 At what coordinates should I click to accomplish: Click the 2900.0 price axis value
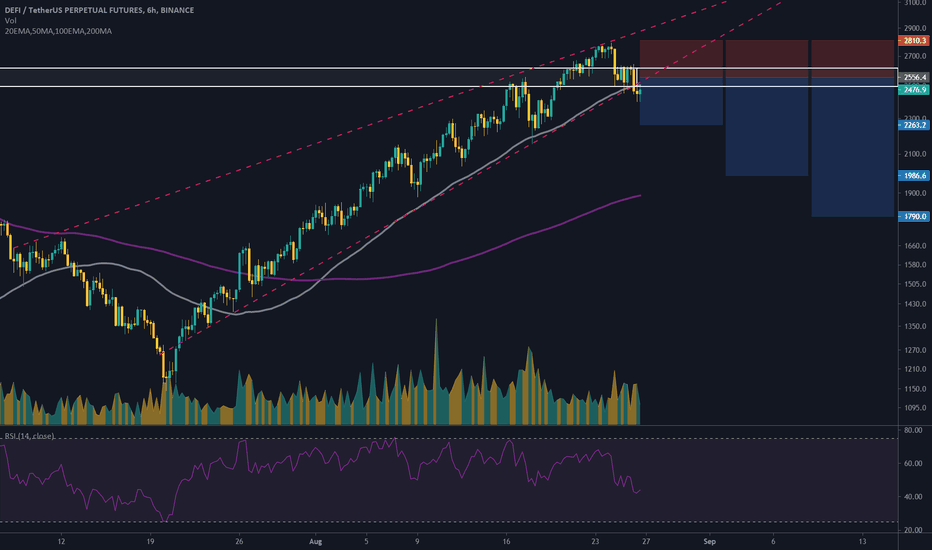click(x=915, y=29)
